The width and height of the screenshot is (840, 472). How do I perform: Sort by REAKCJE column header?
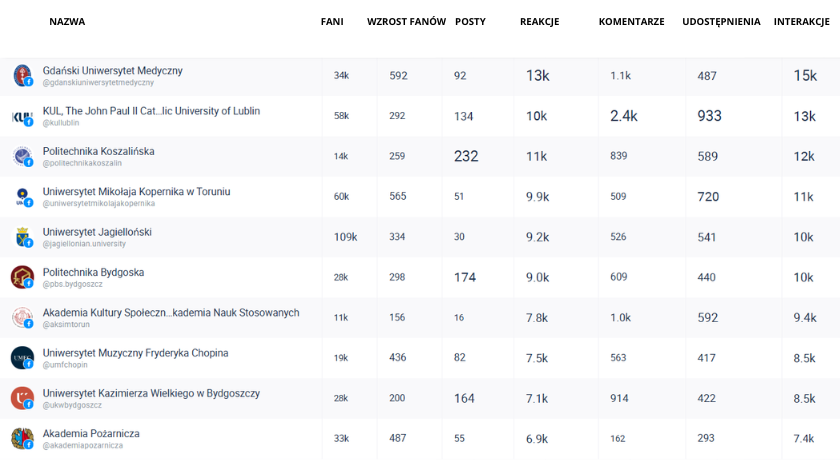(x=539, y=21)
